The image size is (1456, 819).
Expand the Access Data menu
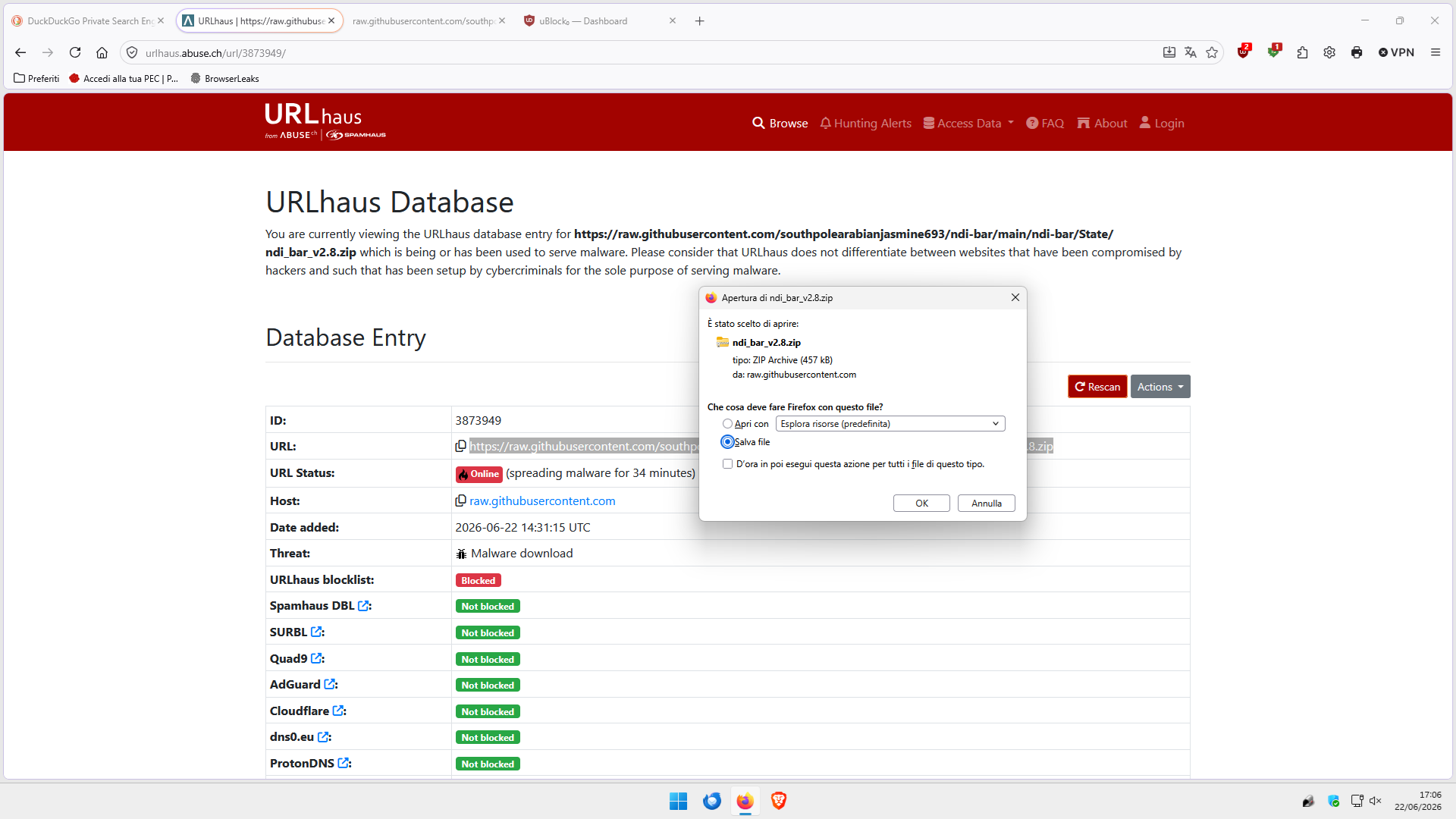point(968,123)
